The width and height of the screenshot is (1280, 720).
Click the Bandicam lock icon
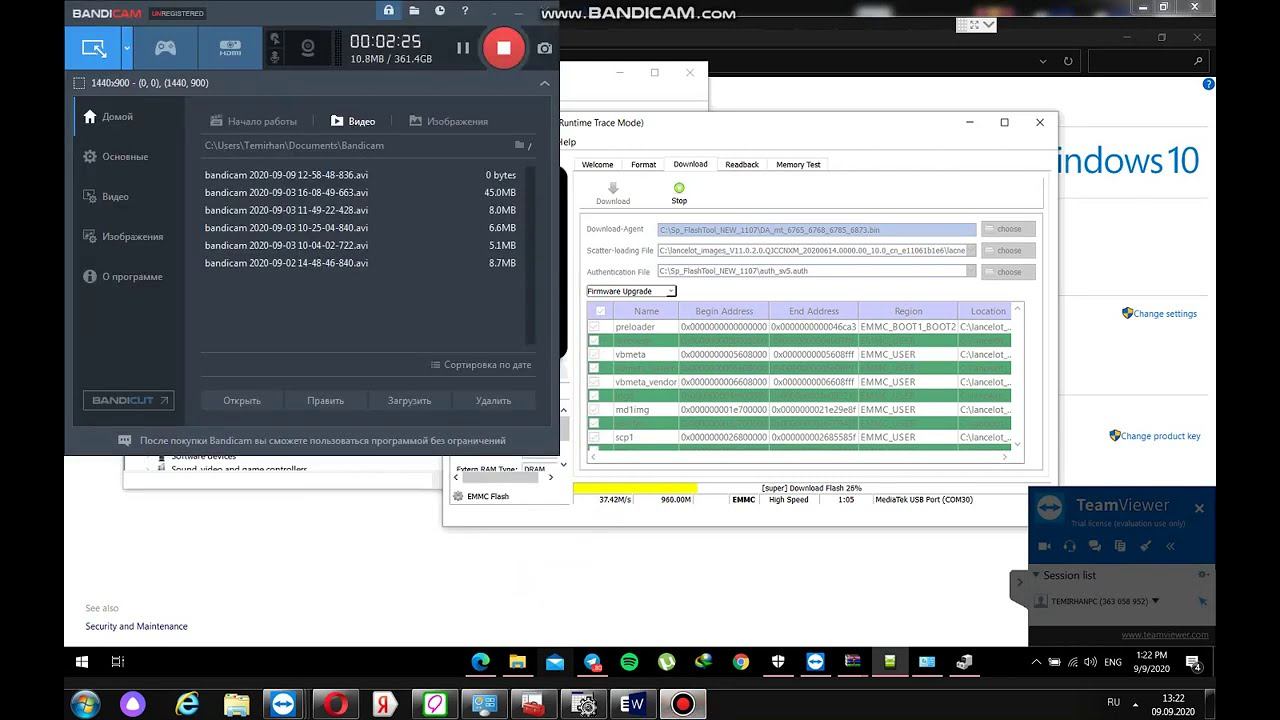[x=388, y=11]
